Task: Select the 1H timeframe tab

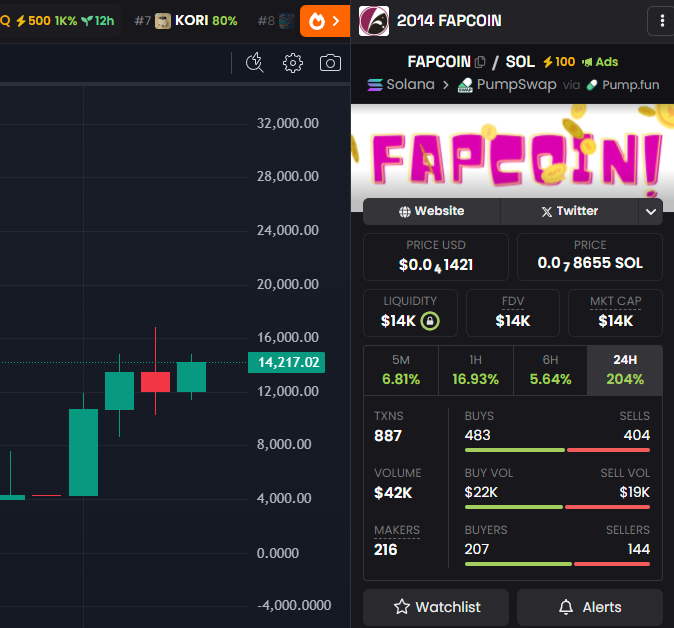Action: (475, 370)
